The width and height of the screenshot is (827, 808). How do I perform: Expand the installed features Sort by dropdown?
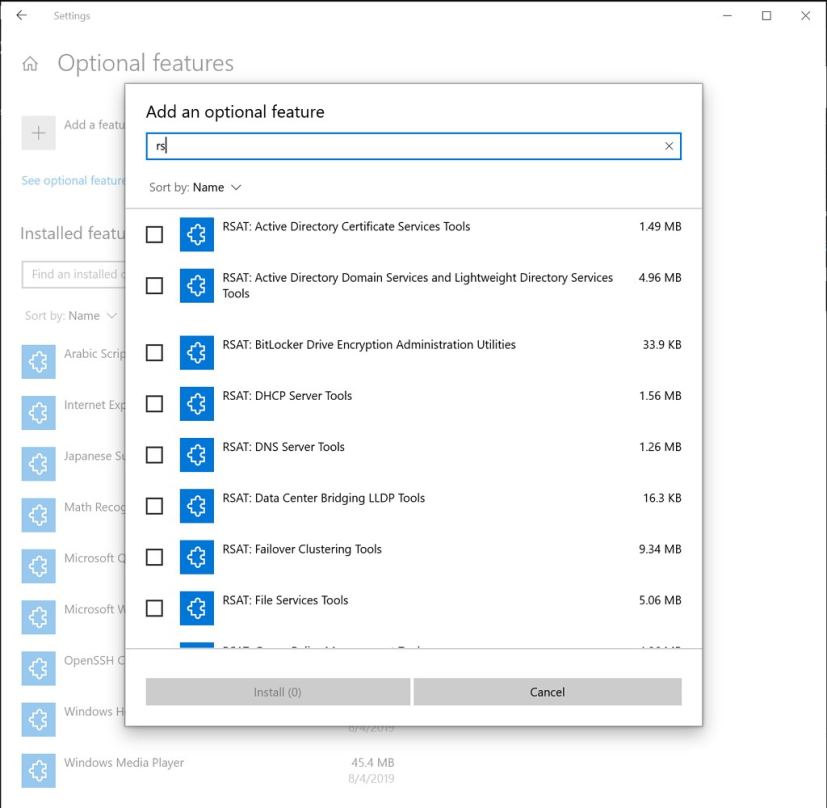71,315
